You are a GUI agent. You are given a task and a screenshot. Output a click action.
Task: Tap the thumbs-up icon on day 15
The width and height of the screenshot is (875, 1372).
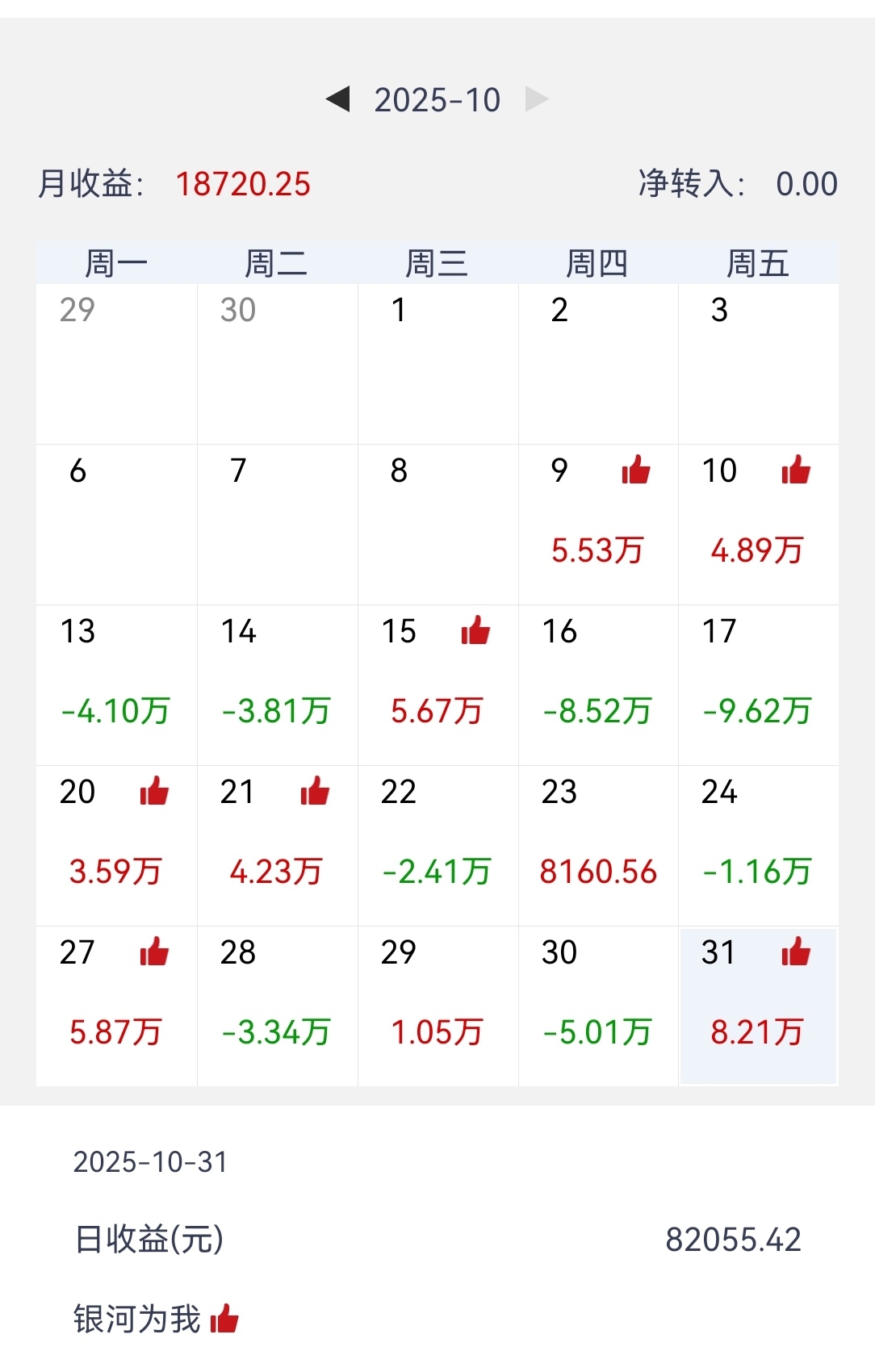click(475, 630)
